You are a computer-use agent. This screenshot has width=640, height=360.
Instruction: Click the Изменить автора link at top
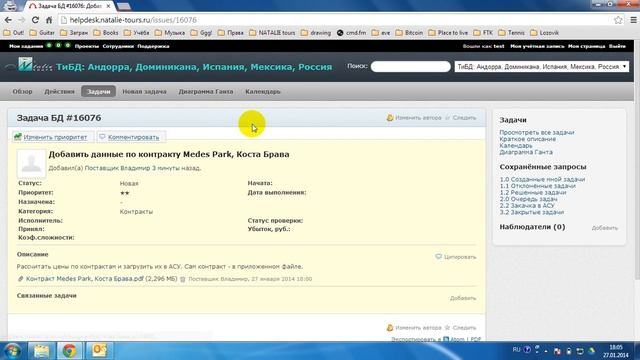[414, 118]
